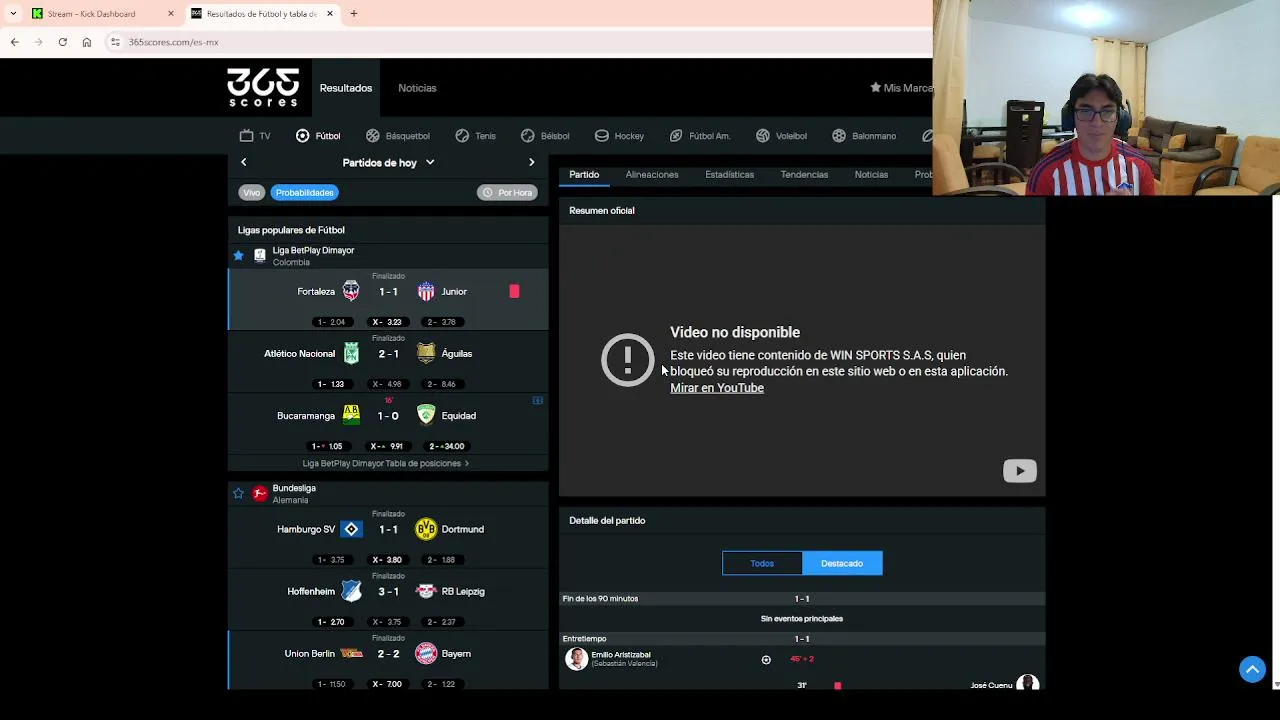Open Liga BetPlay Dimayor Tabla de posiciones
The image size is (1280, 720).
coord(386,463)
